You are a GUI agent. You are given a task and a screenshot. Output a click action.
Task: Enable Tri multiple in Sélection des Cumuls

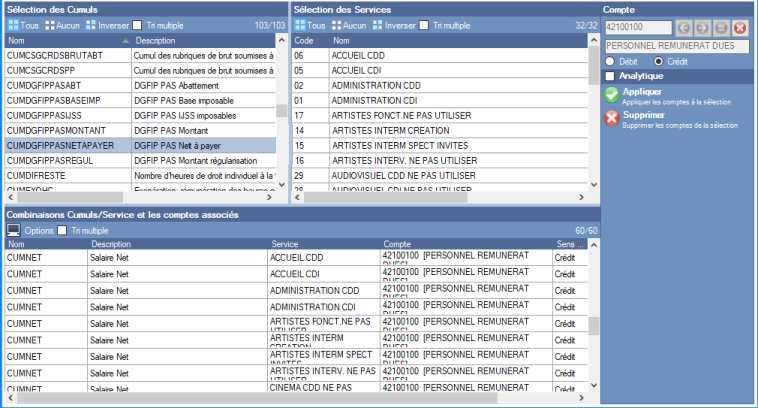coord(138,25)
